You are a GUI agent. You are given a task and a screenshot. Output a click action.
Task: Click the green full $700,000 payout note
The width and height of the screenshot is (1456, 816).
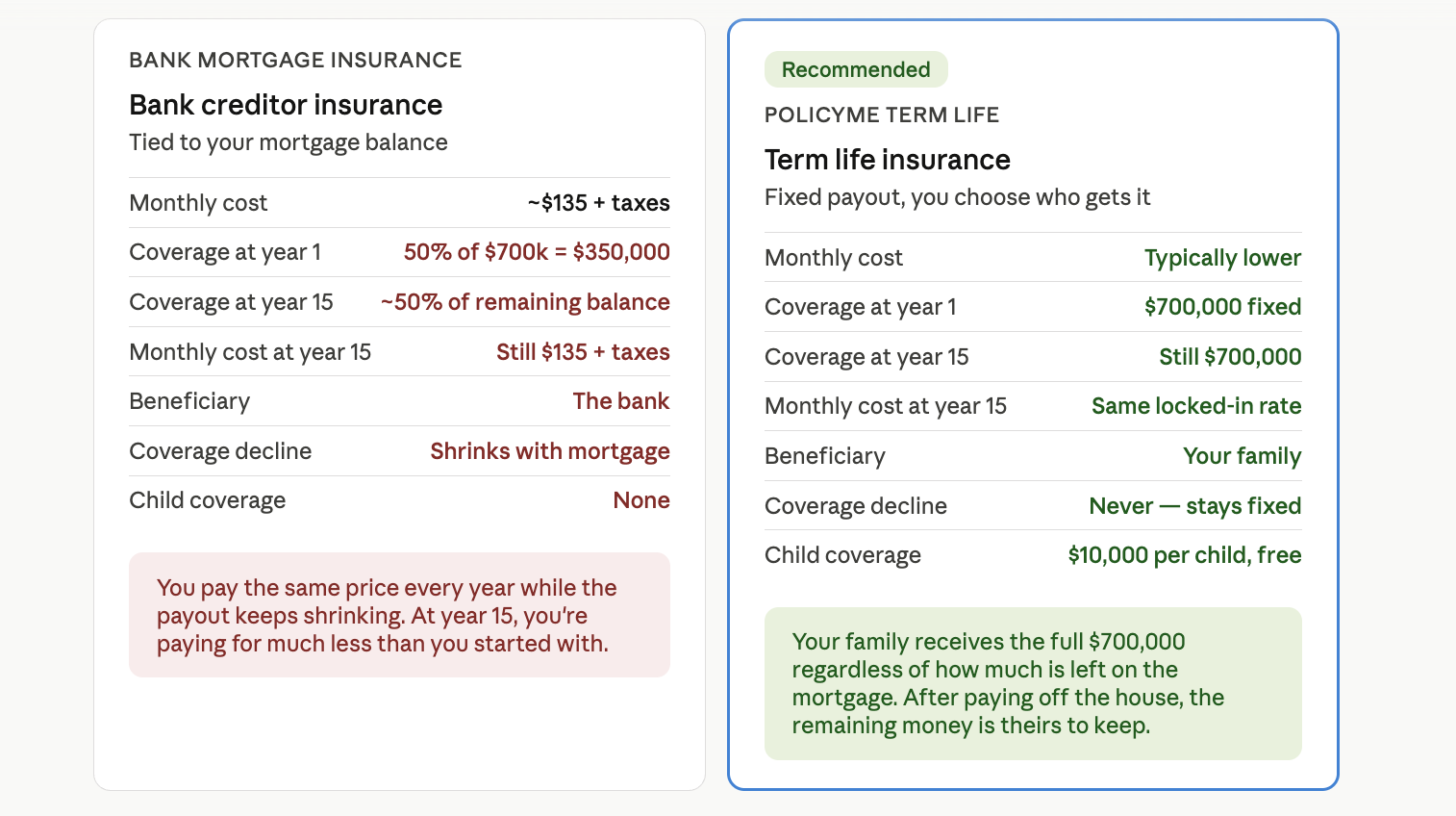(1033, 683)
